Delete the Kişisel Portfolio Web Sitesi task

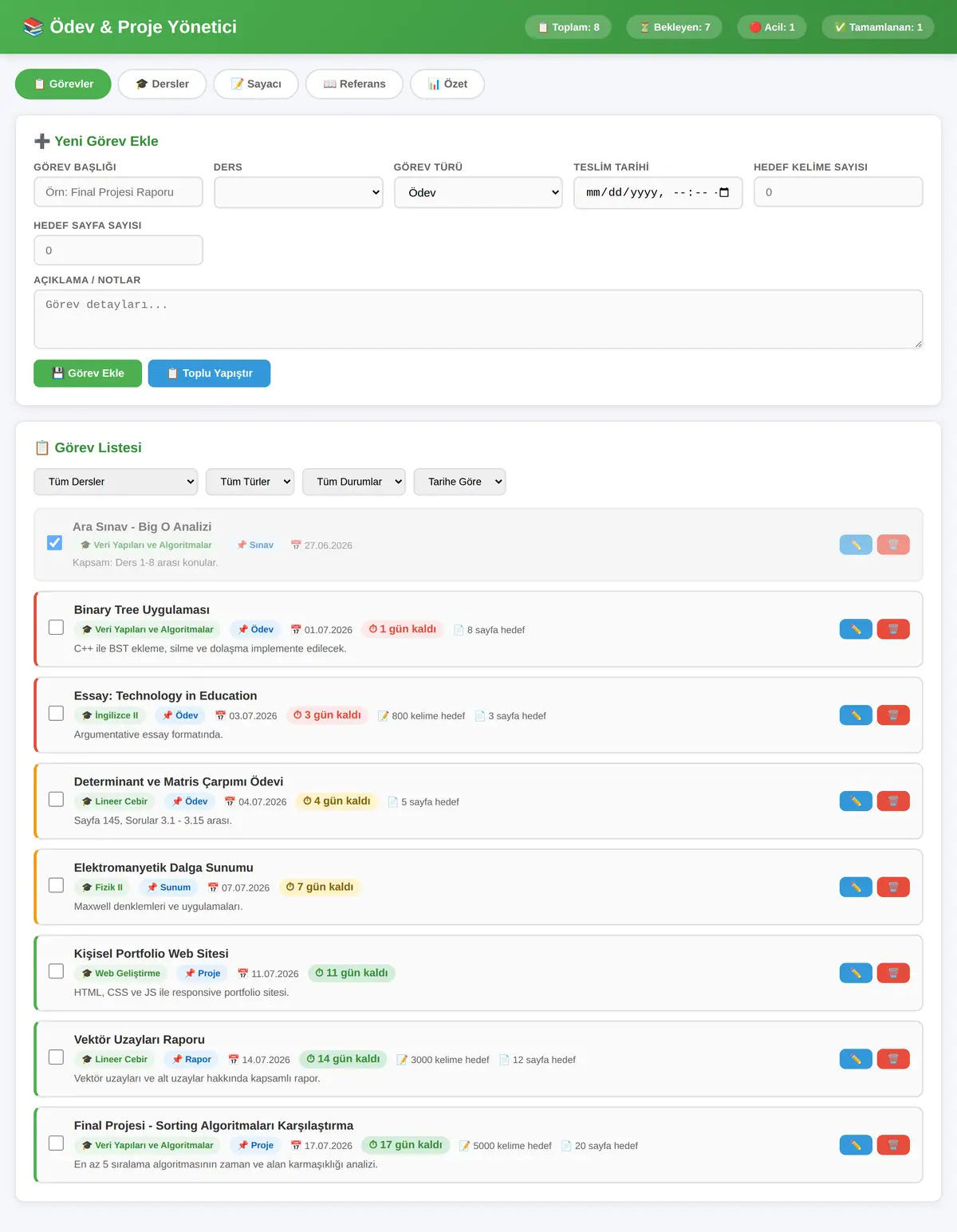pyautogui.click(x=893, y=973)
